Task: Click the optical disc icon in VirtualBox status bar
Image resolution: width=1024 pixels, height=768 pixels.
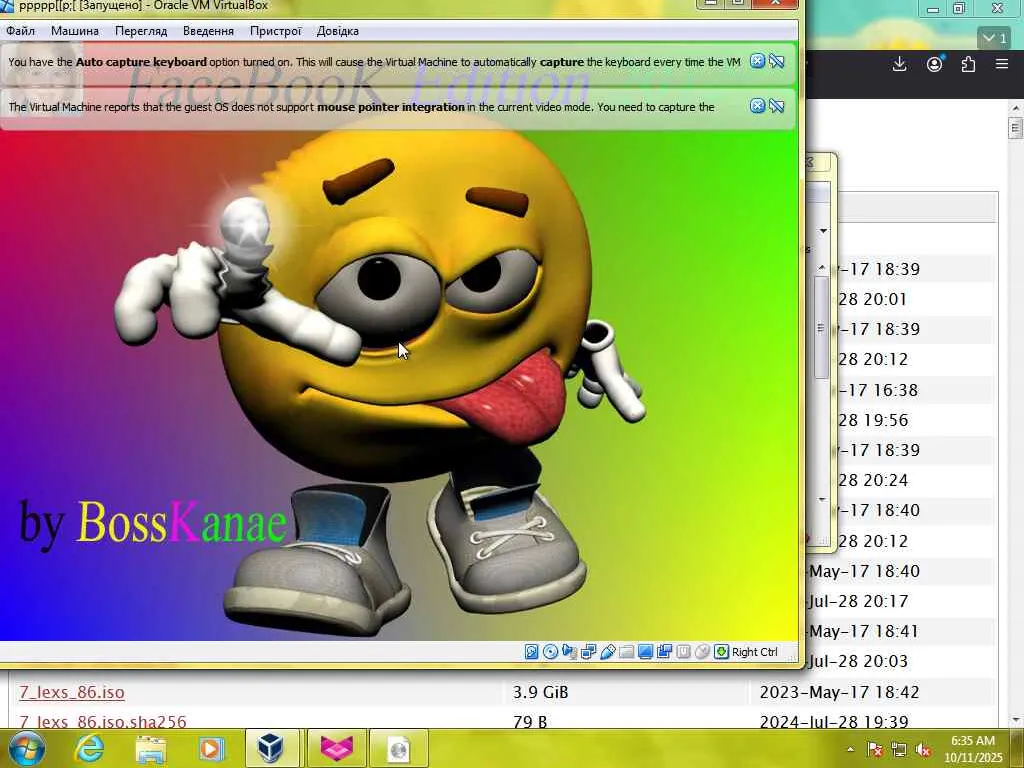Action: [551, 652]
